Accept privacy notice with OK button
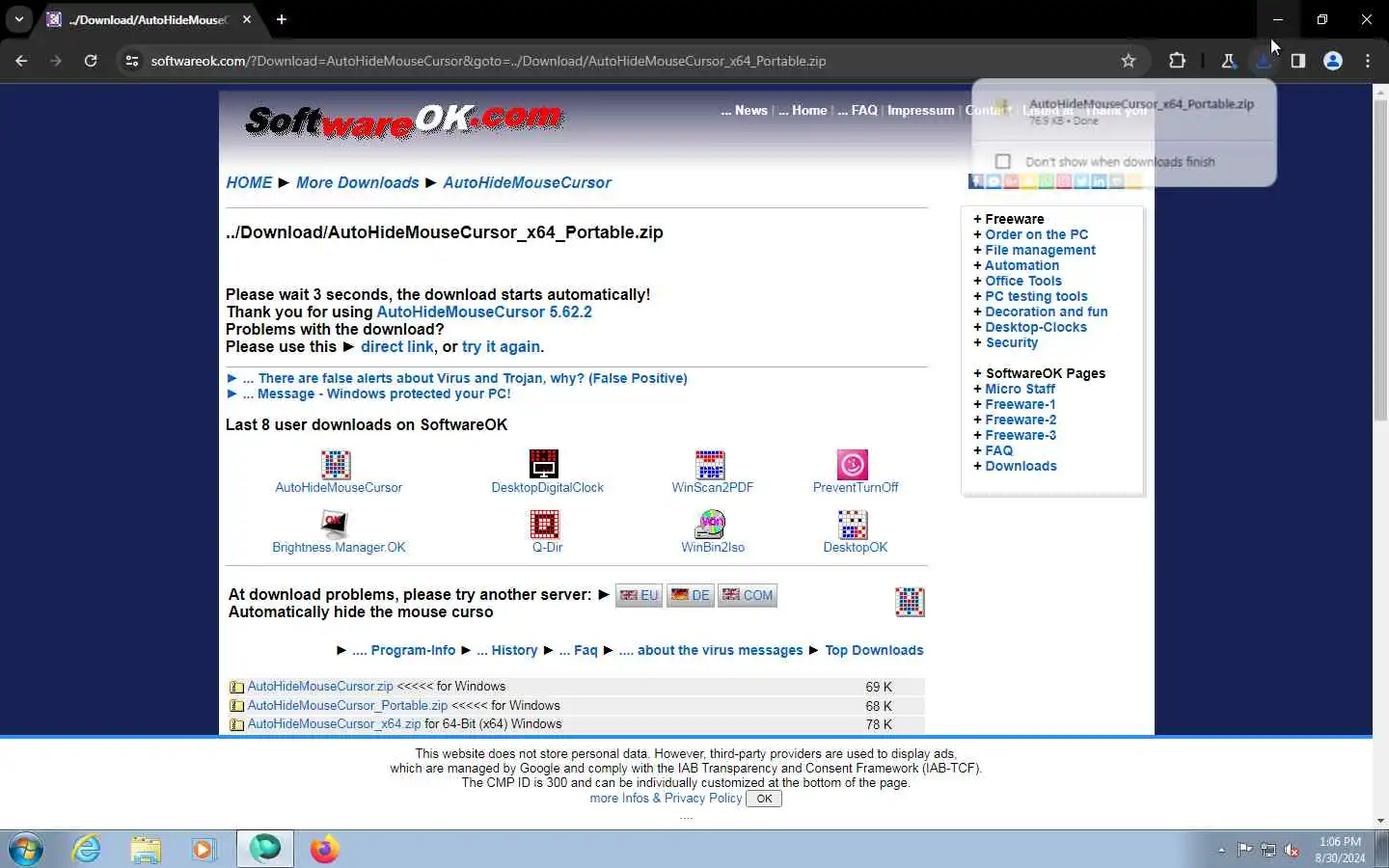 764,799
